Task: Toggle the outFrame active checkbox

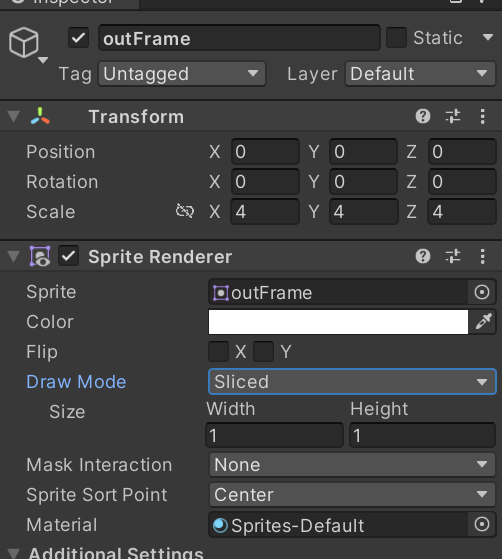Action: pyautogui.click(x=78, y=38)
